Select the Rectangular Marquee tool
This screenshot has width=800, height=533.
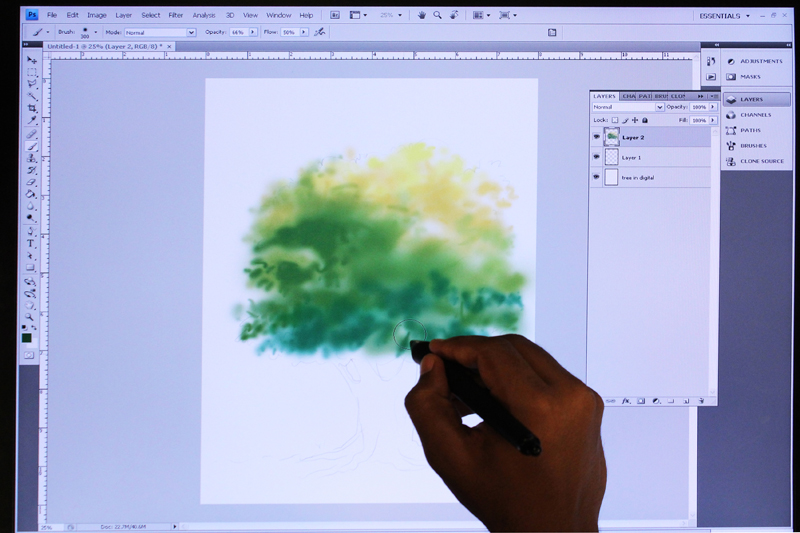pos(32,72)
